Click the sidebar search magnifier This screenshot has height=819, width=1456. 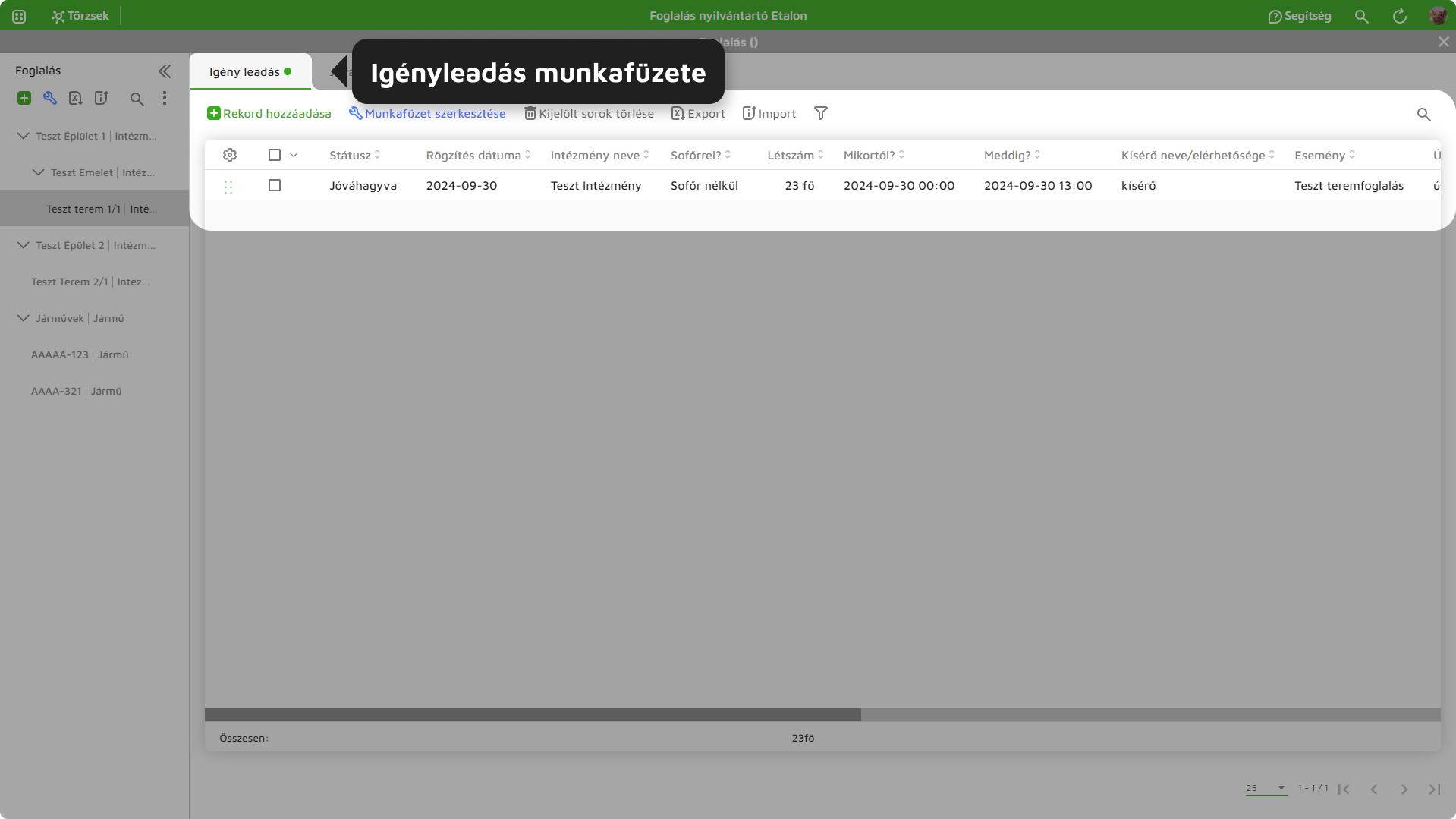point(137,99)
